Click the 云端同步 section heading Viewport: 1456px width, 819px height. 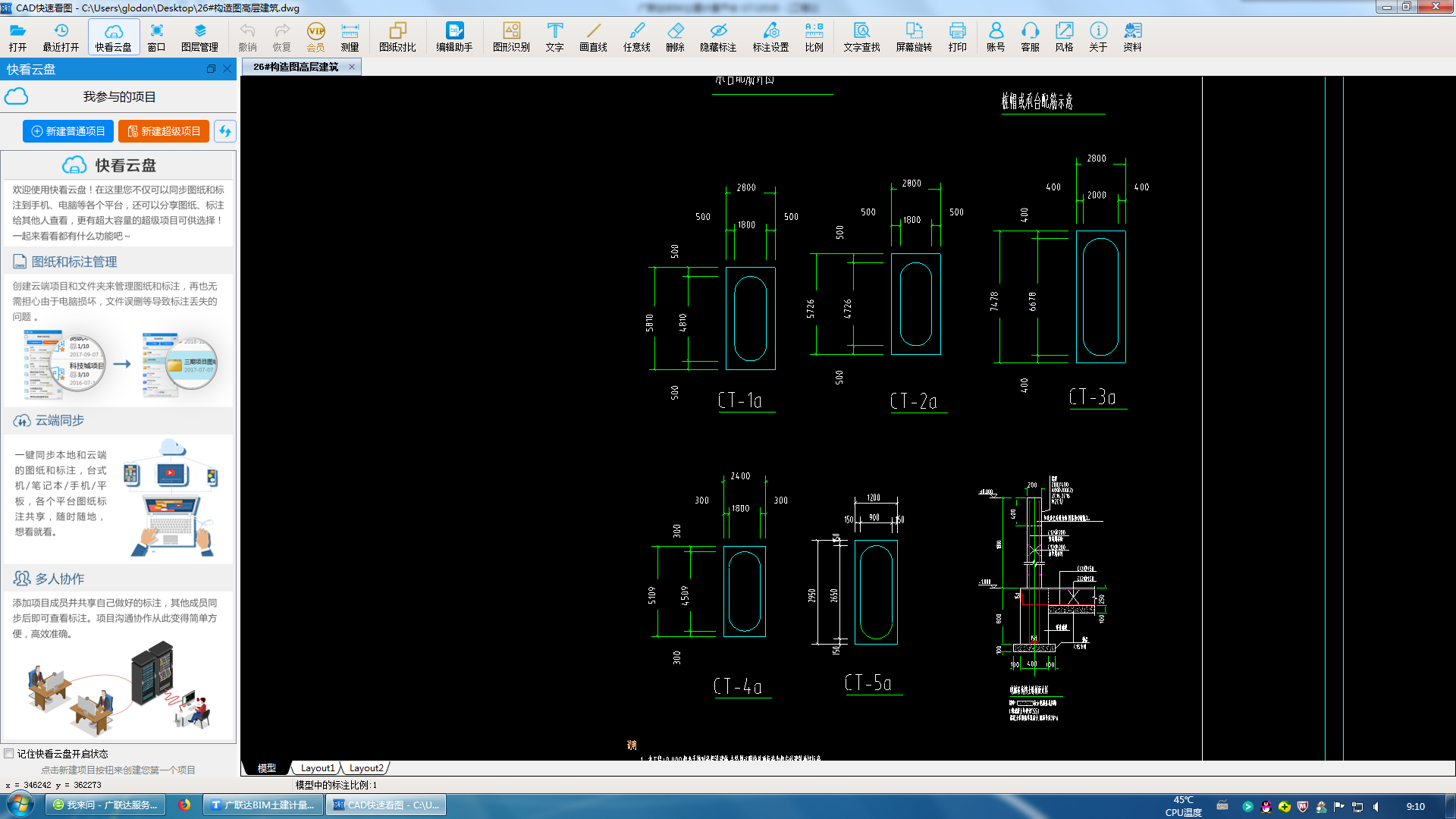(59, 420)
